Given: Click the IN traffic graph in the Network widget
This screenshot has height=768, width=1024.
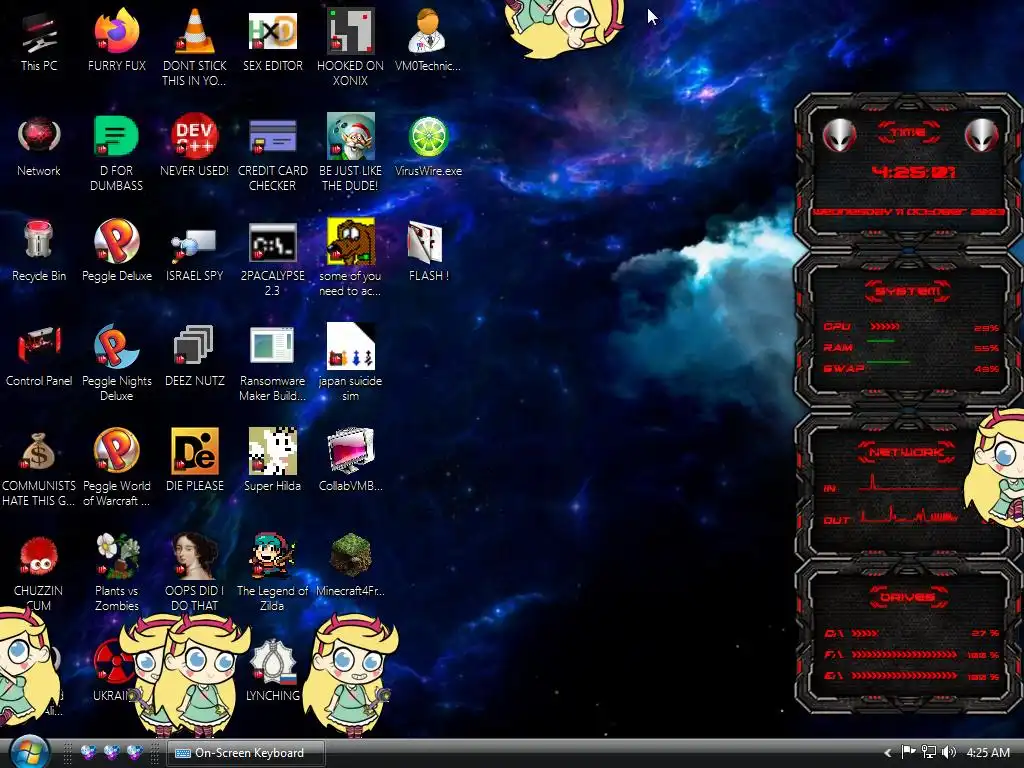Looking at the screenshot, I should click(x=908, y=483).
